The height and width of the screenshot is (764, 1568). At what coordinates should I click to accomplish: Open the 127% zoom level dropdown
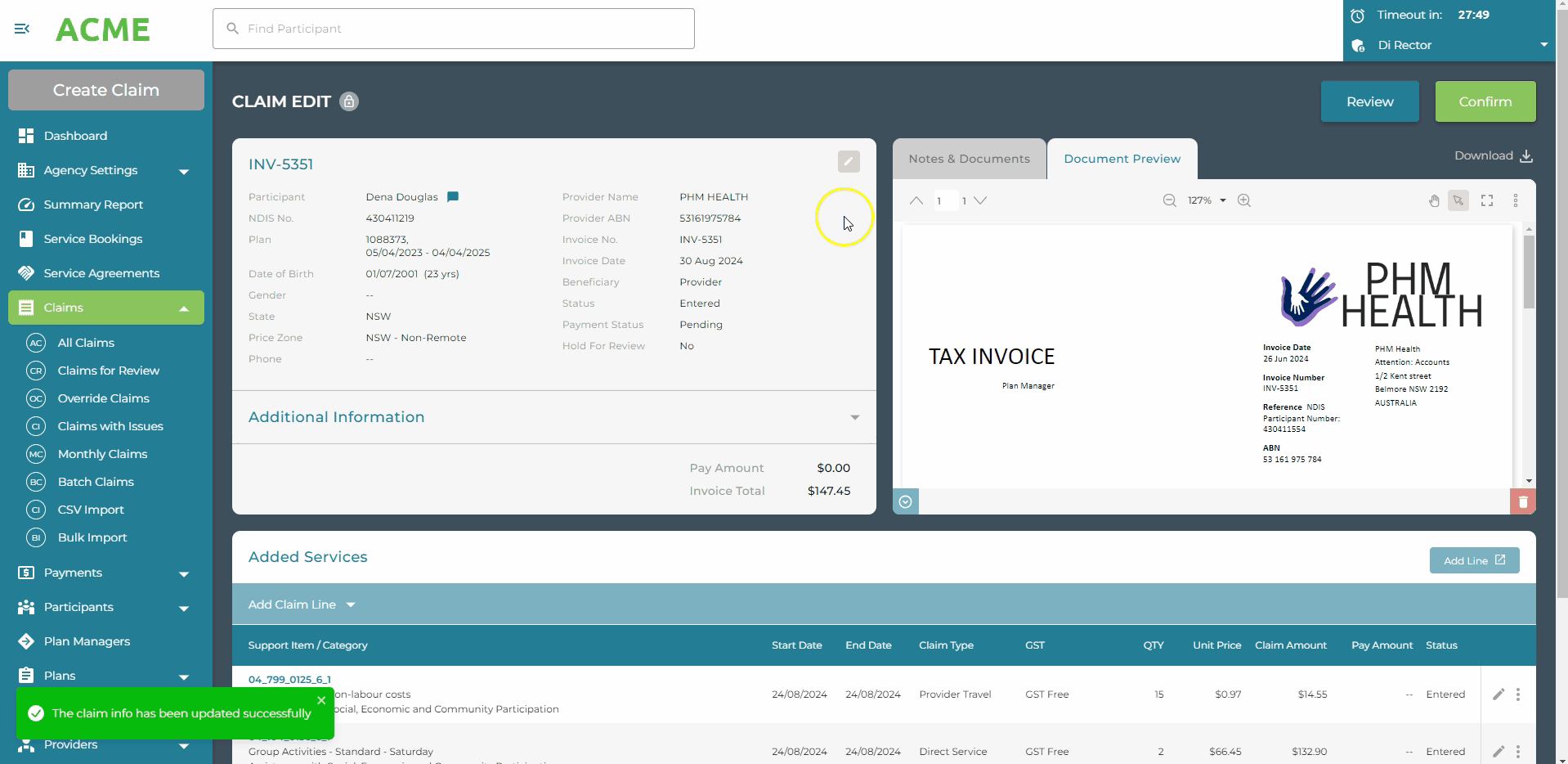tap(1207, 200)
